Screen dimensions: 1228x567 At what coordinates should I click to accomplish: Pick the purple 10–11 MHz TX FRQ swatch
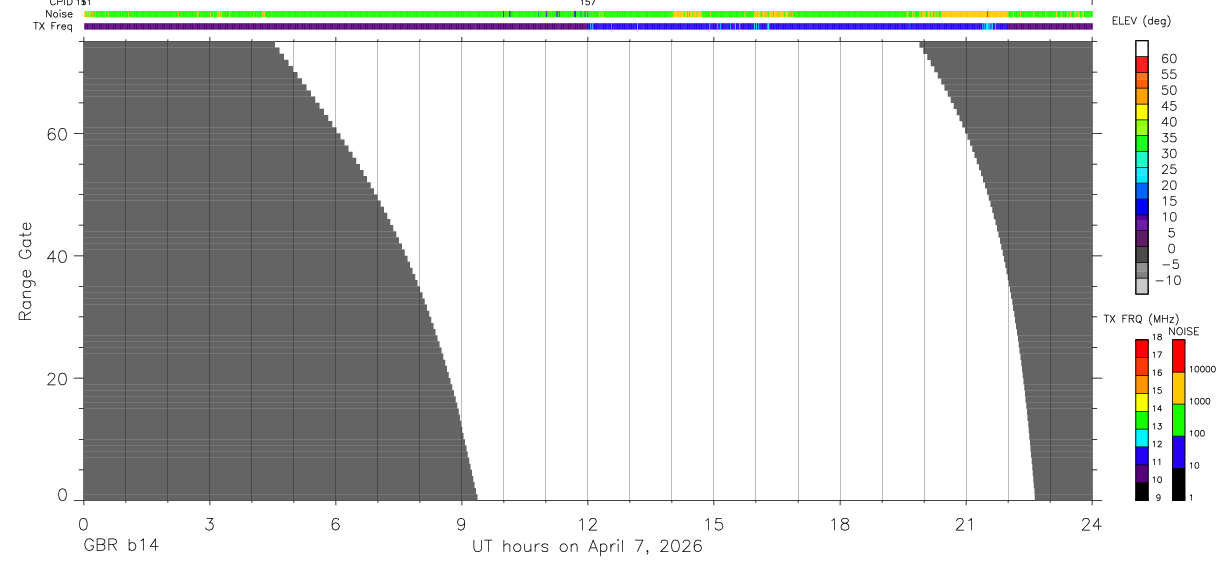click(x=1141, y=473)
